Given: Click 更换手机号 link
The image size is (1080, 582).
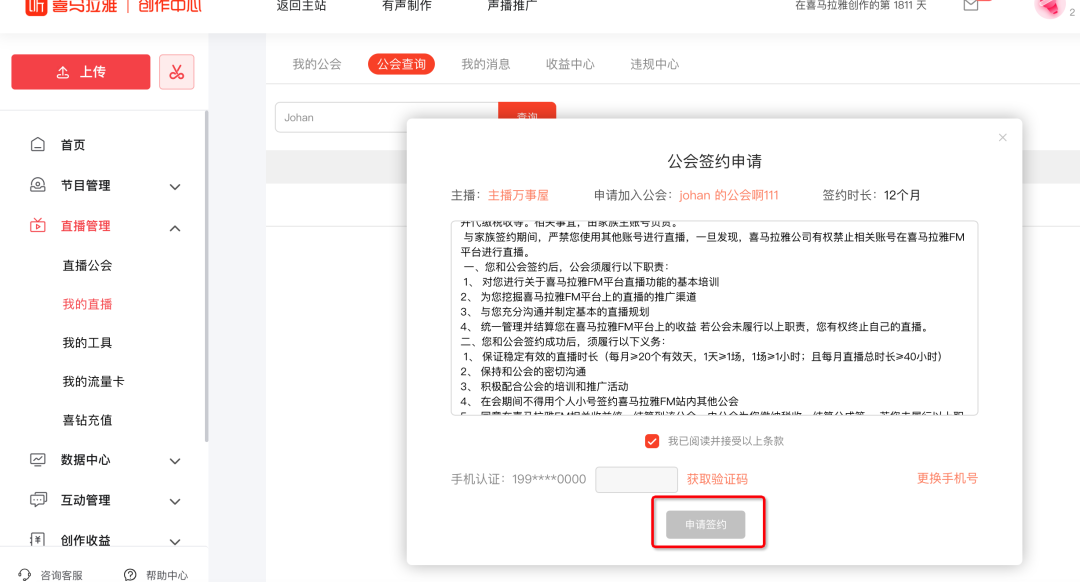Looking at the screenshot, I should coord(947,478).
